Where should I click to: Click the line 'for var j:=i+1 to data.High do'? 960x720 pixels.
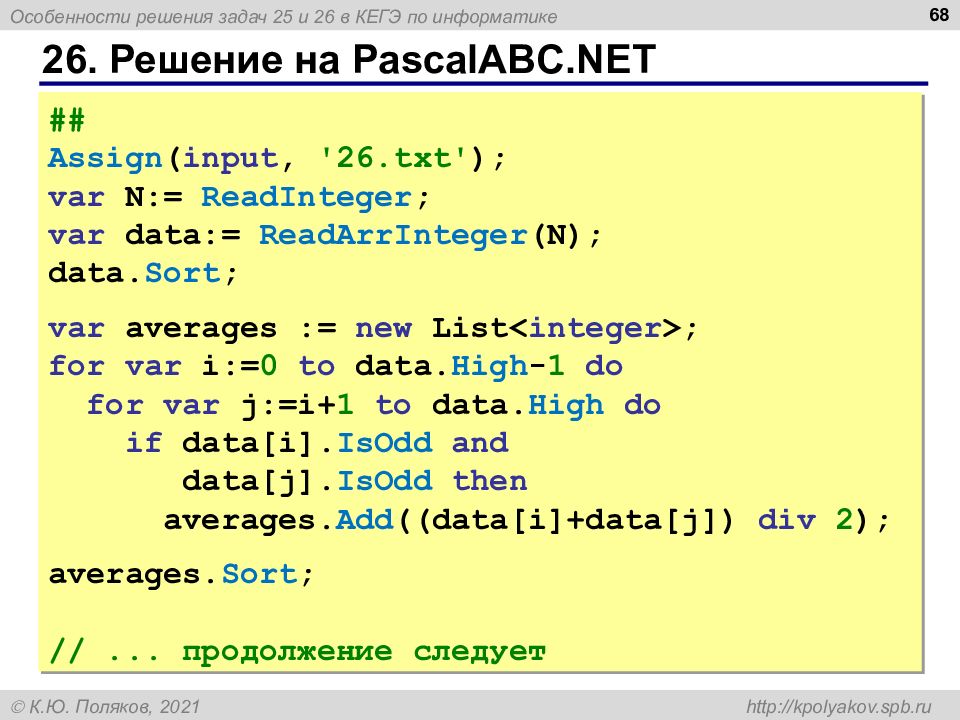(373, 405)
